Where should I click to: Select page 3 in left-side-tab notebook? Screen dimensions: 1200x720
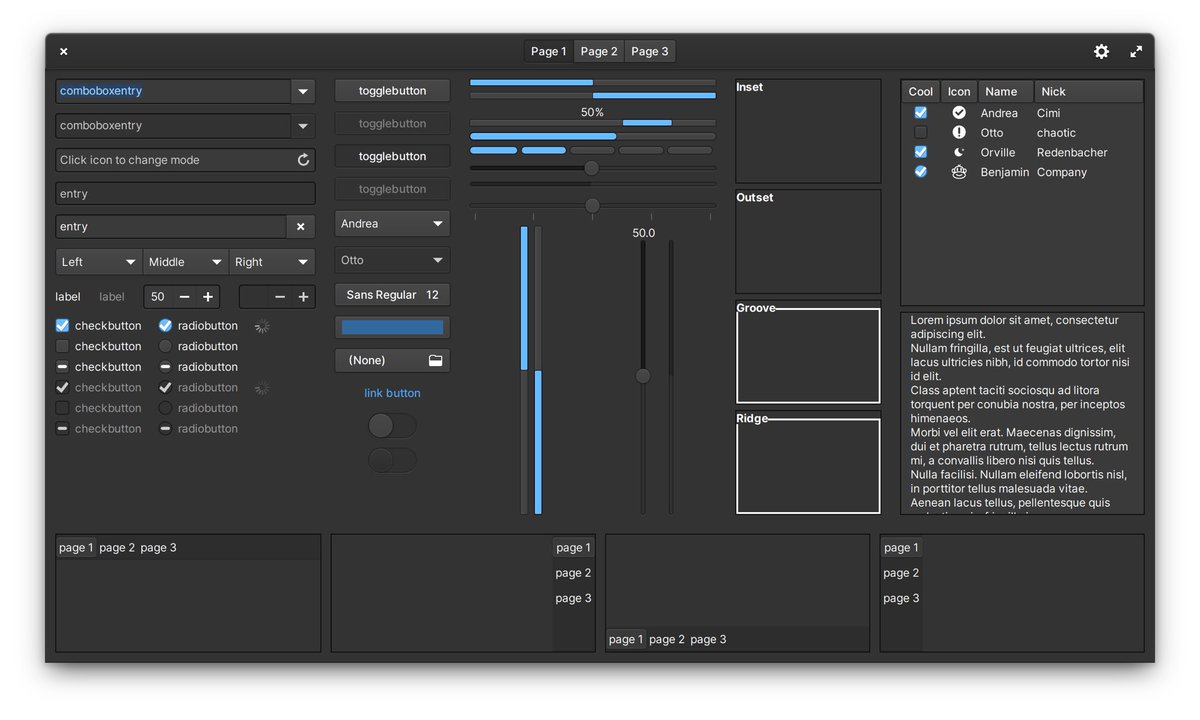(x=901, y=598)
